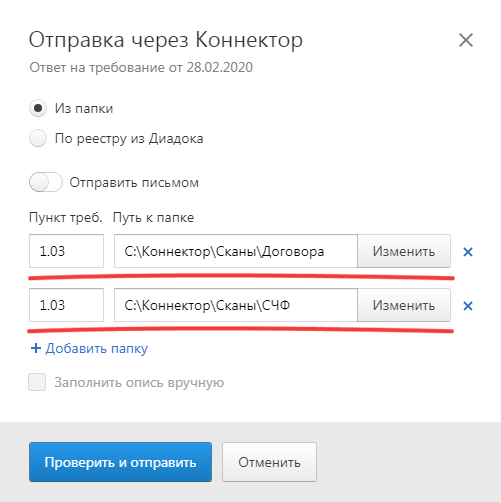Cancel with the Отменить button
501x502 pixels.
point(269,462)
